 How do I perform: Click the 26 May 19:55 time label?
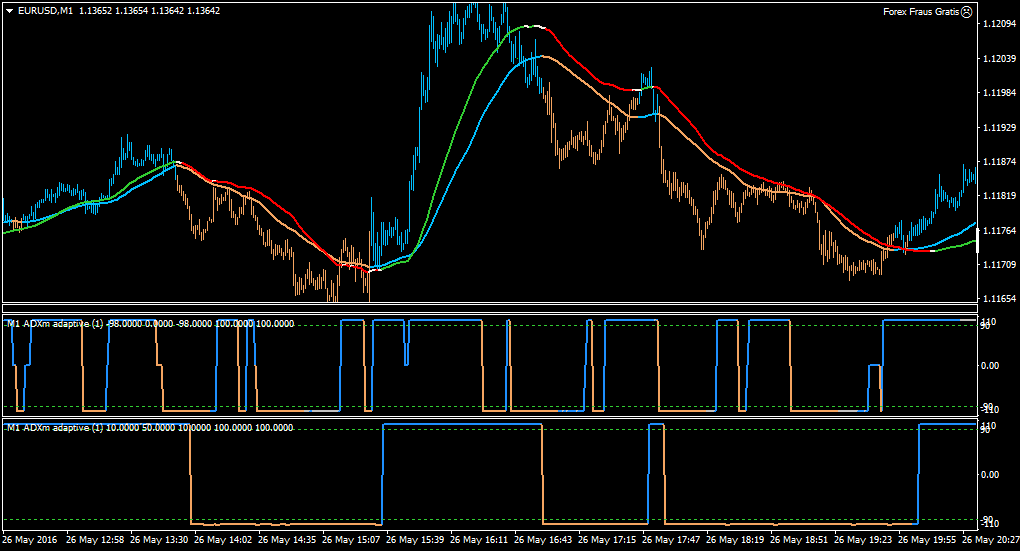click(927, 540)
